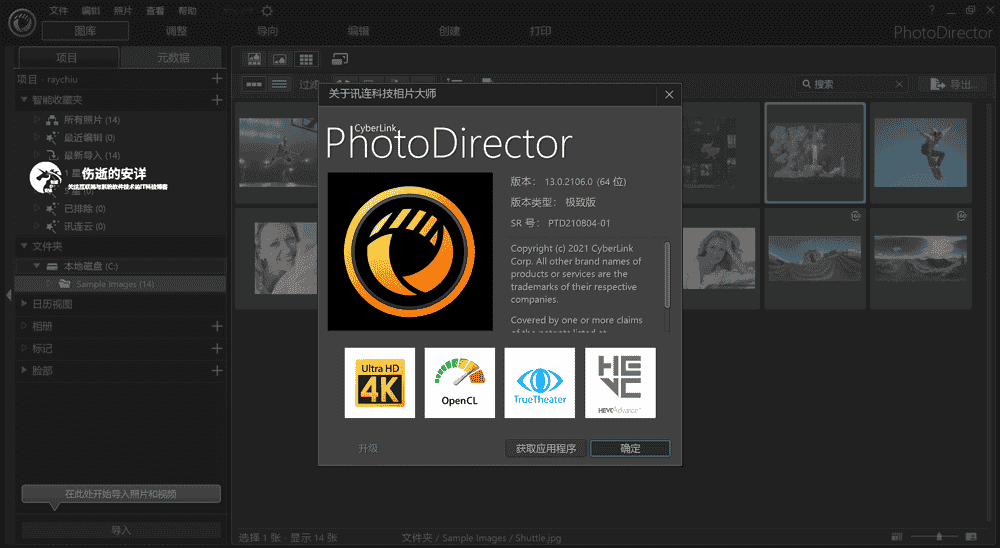The image size is (1000, 548).
Task: Select list view layout icon
Action: [279, 84]
